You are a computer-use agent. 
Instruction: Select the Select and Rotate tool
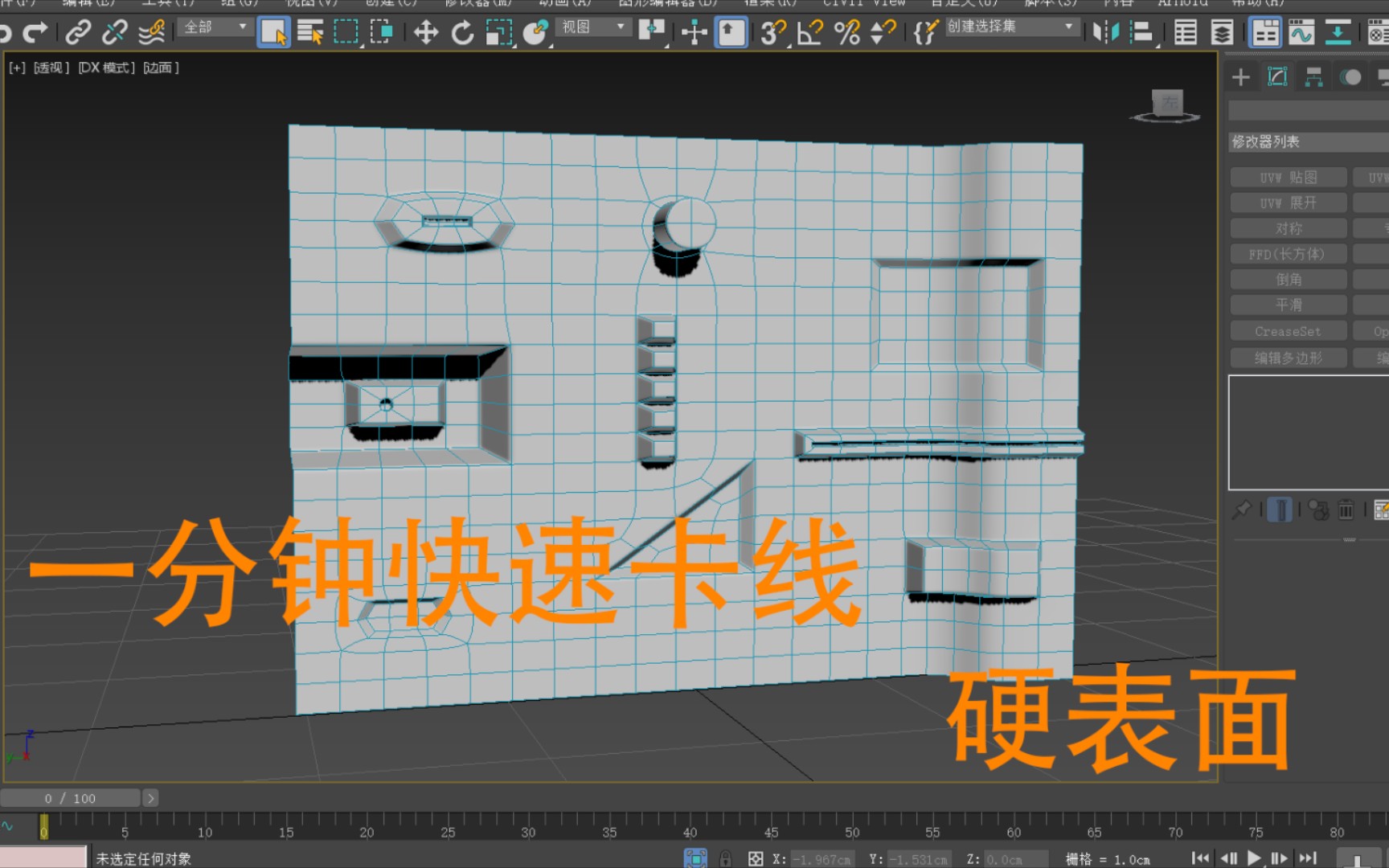pos(462,32)
